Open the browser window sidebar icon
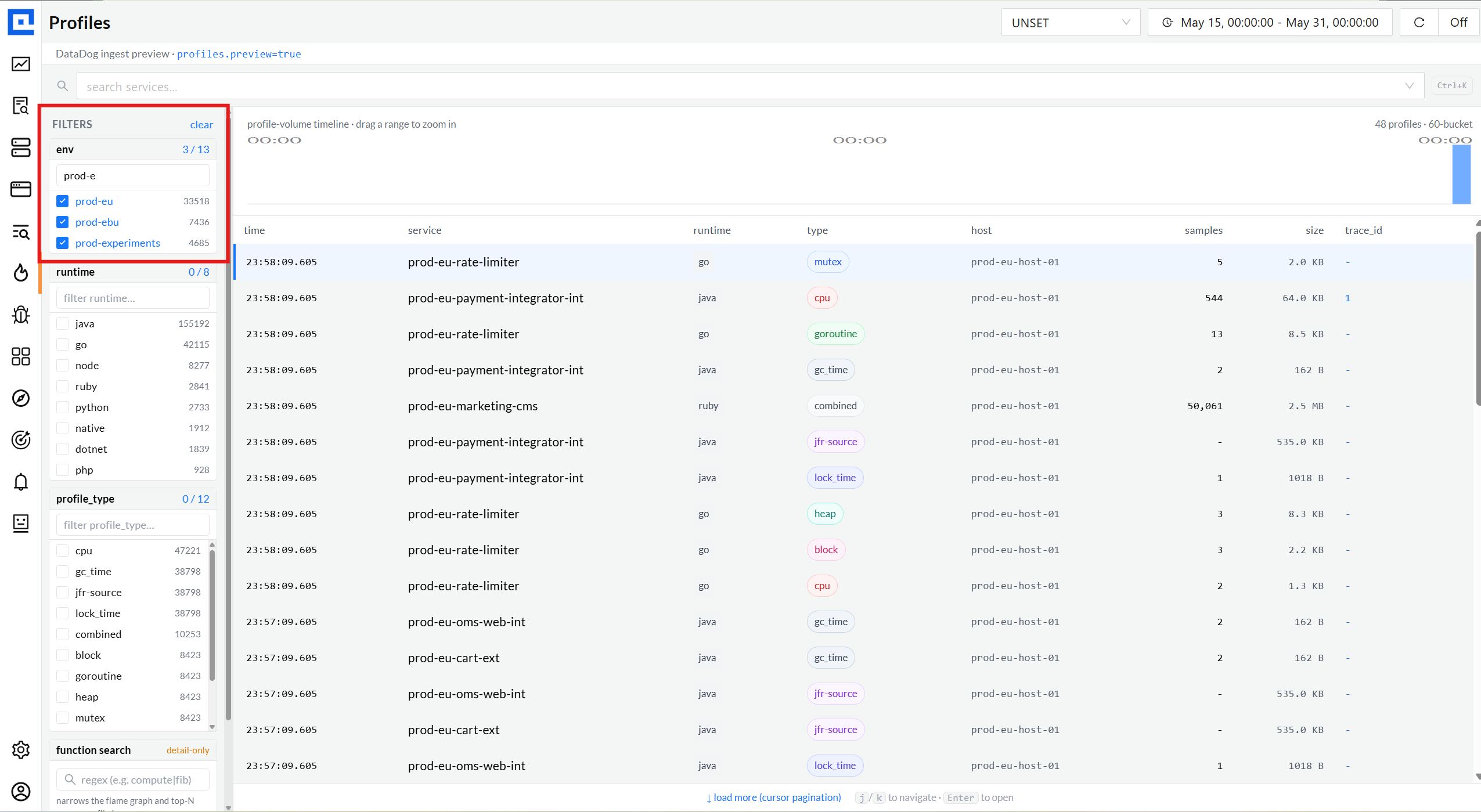 pos(21,189)
